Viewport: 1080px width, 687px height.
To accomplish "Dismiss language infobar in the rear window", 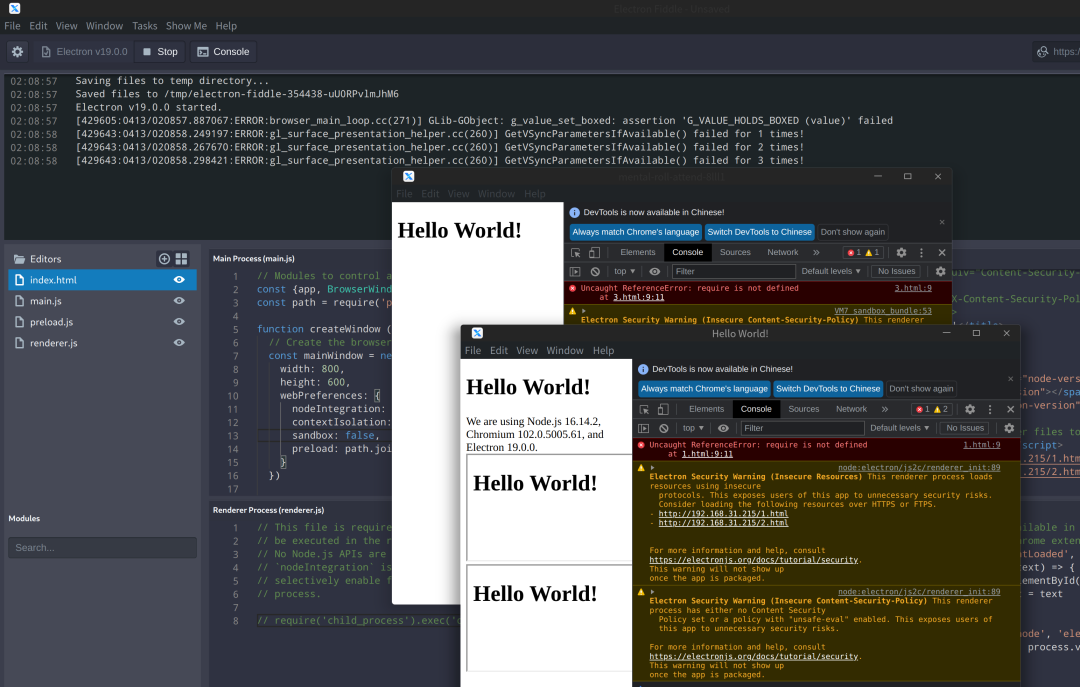I will point(942,222).
